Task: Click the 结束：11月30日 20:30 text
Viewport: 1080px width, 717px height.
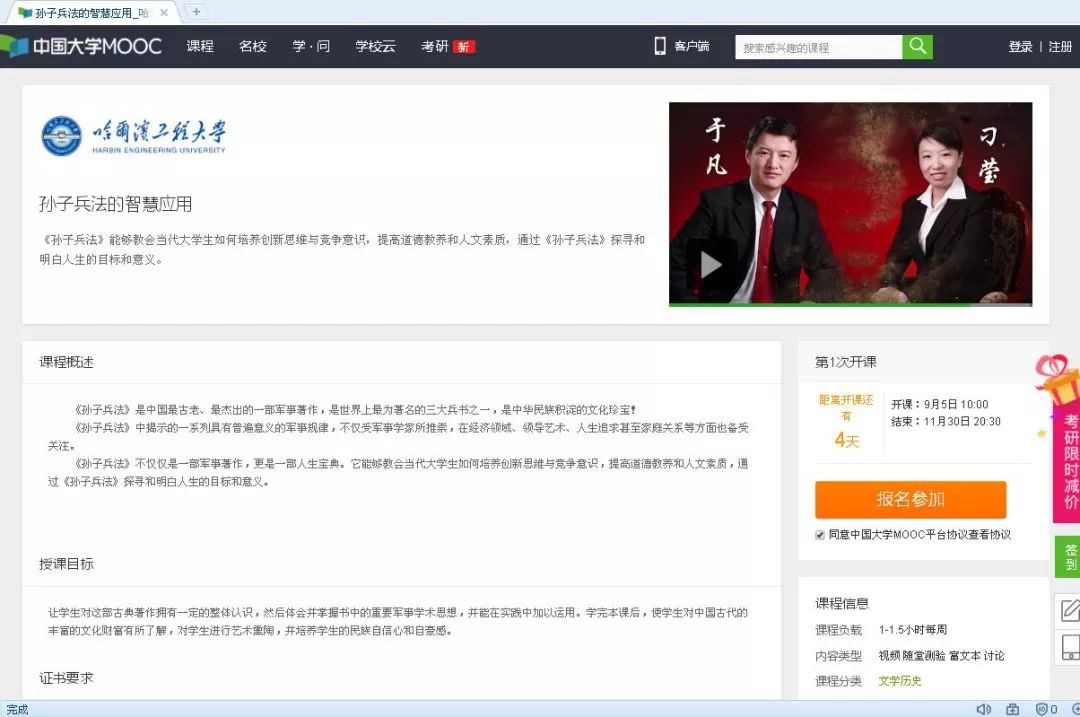Action: click(946, 422)
